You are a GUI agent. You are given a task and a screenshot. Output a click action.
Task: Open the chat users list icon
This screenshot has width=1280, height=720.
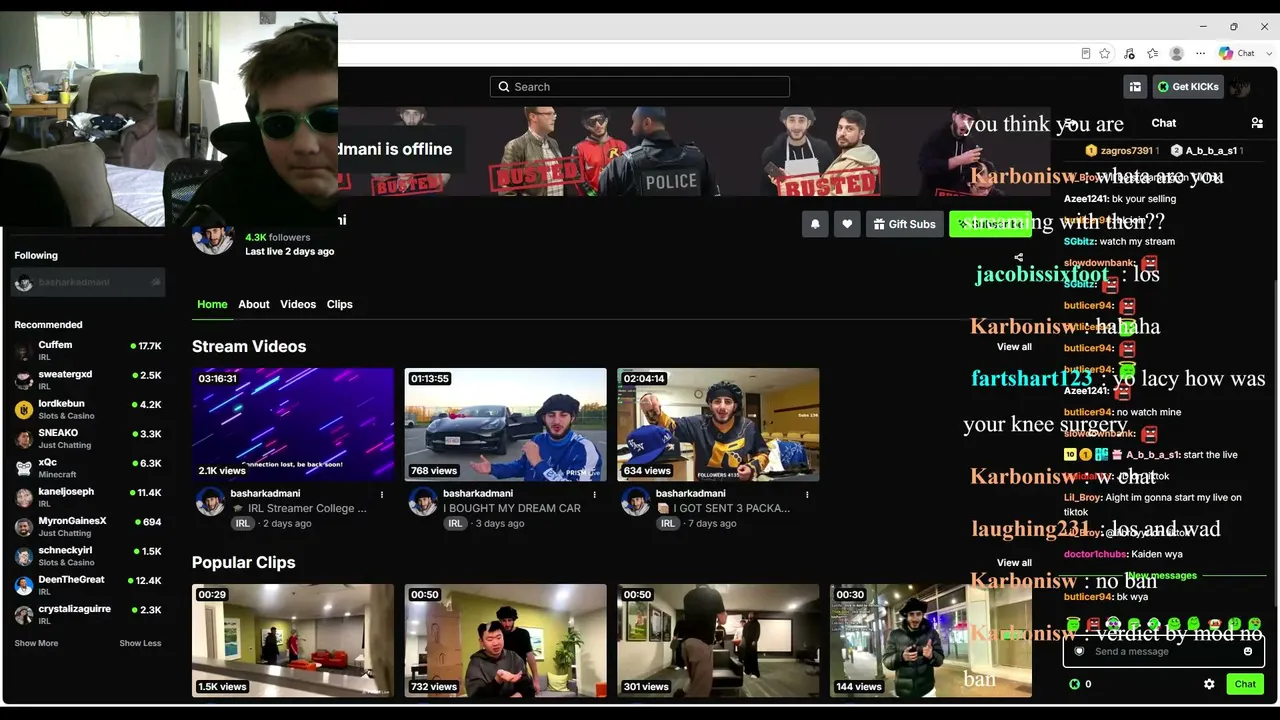[1257, 123]
